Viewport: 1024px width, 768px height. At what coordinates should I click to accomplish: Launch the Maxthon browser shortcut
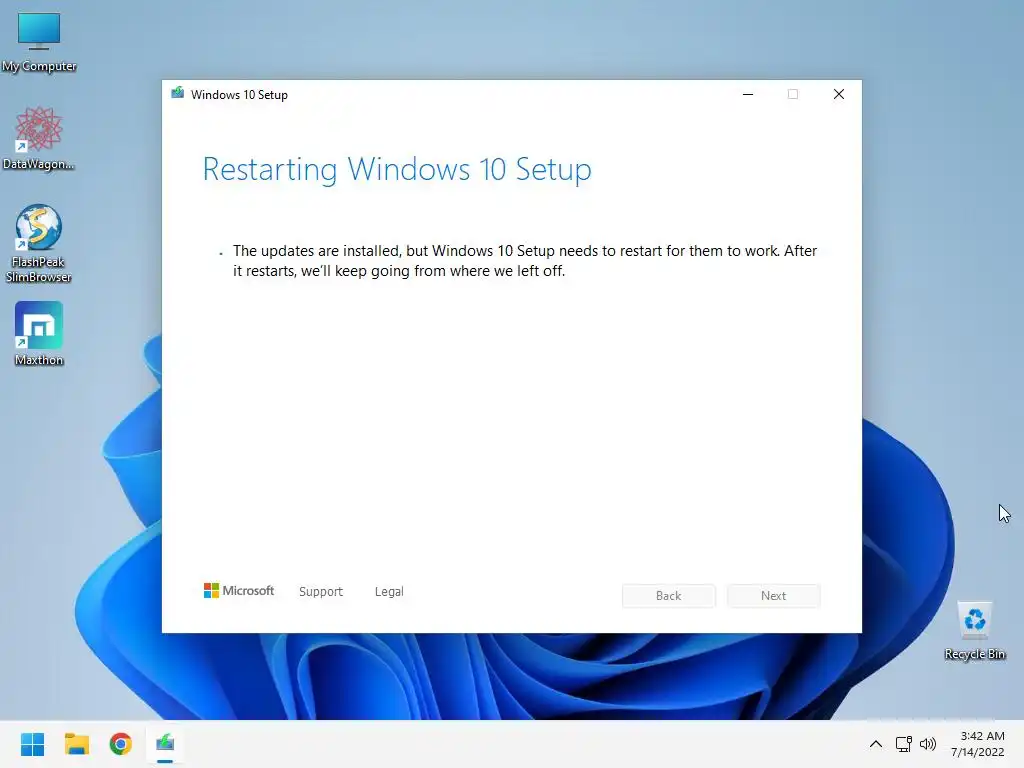tap(39, 334)
